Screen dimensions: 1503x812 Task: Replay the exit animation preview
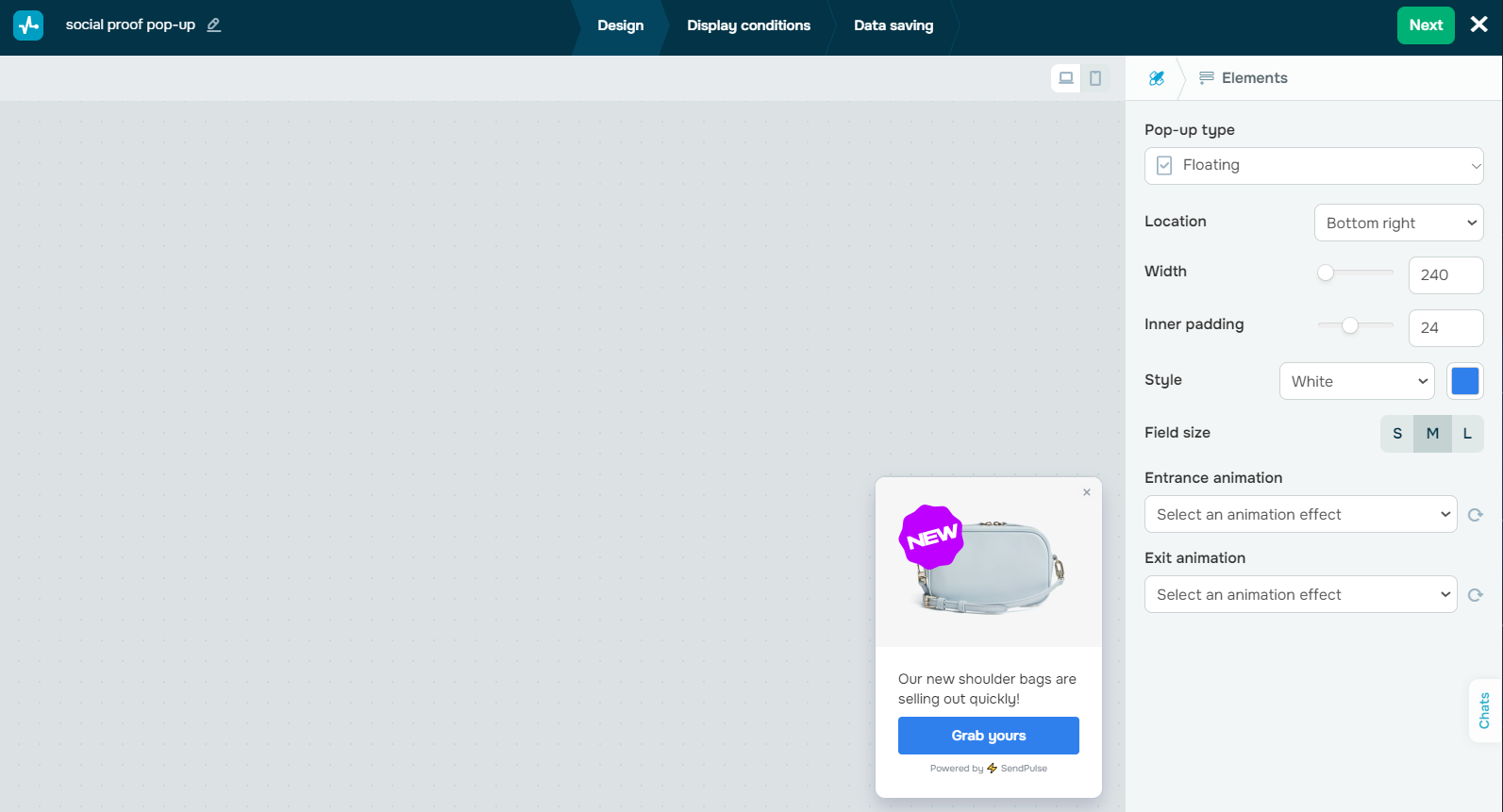pyautogui.click(x=1476, y=595)
